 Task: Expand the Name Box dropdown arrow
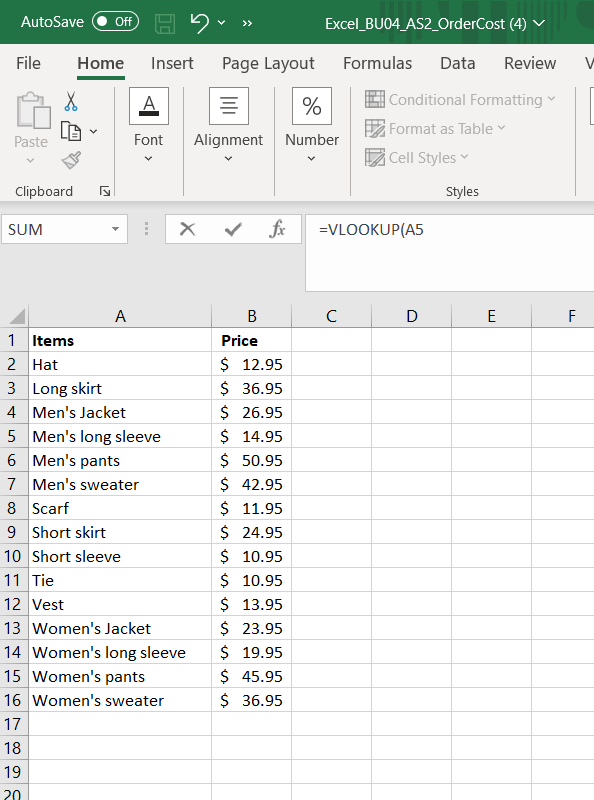coord(115,229)
